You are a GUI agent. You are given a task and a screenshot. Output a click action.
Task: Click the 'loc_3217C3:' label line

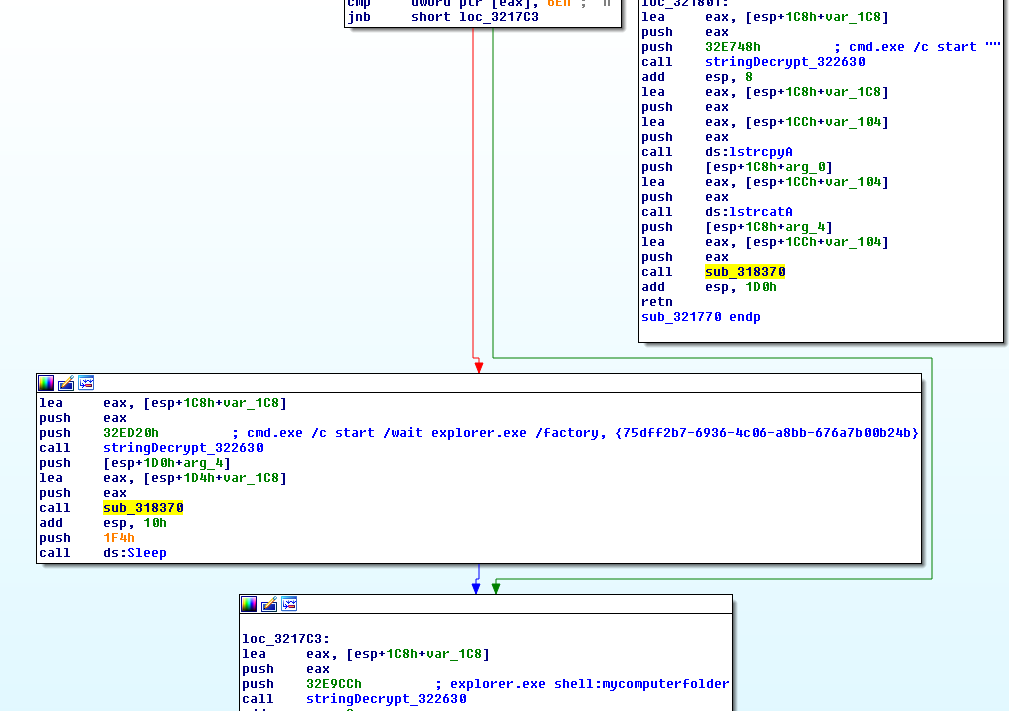(x=286, y=639)
